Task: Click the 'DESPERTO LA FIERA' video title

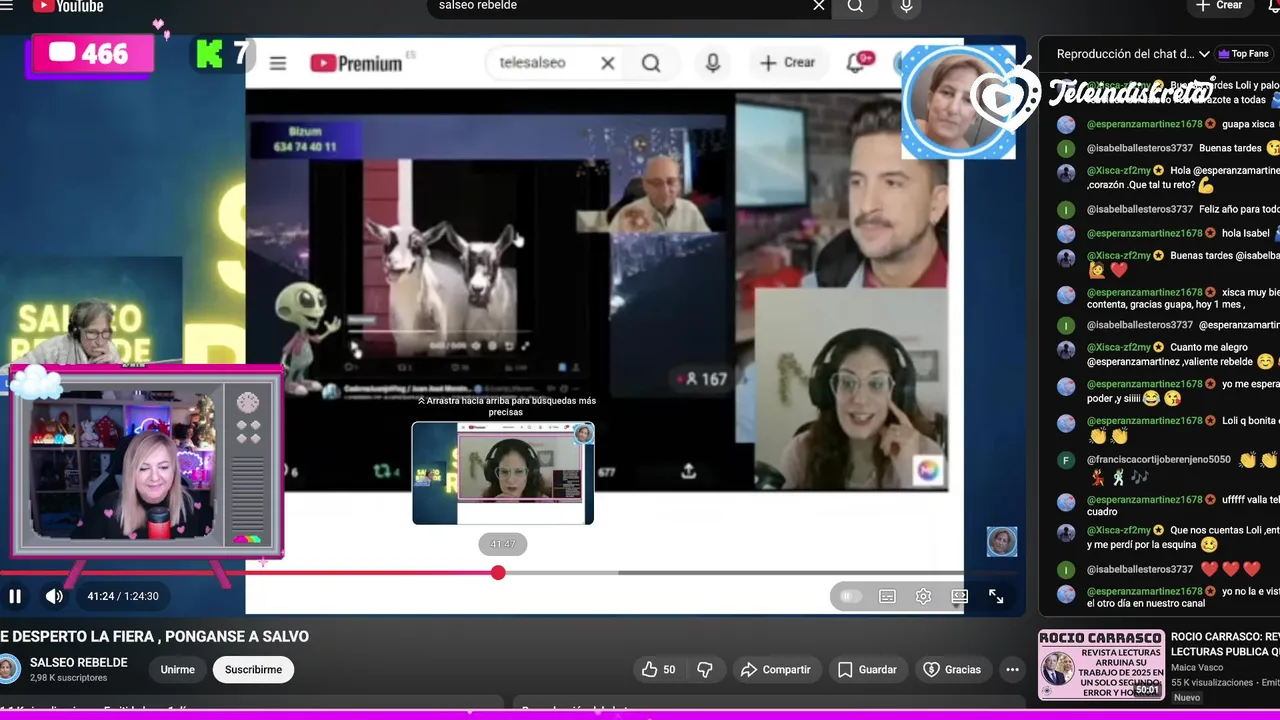Action: point(154,636)
